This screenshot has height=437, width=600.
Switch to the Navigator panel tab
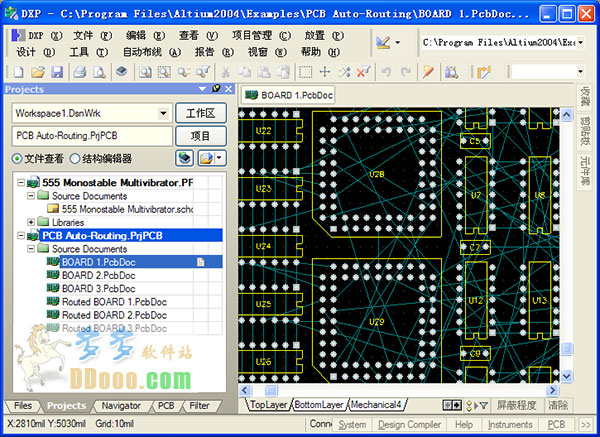[121, 406]
